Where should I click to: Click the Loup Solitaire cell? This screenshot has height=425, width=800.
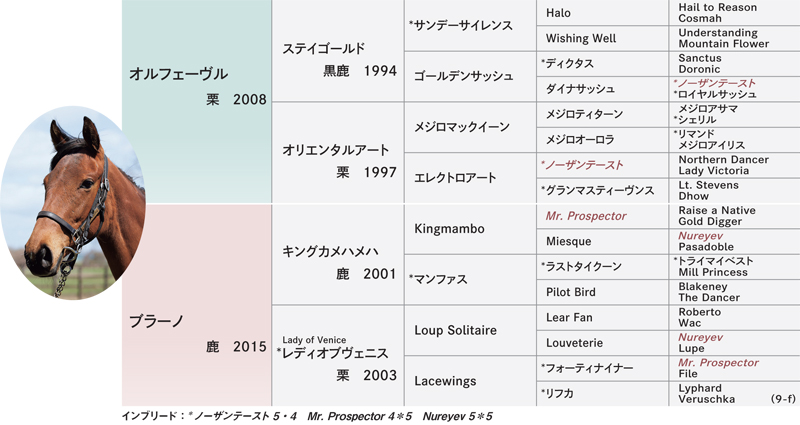click(x=470, y=331)
